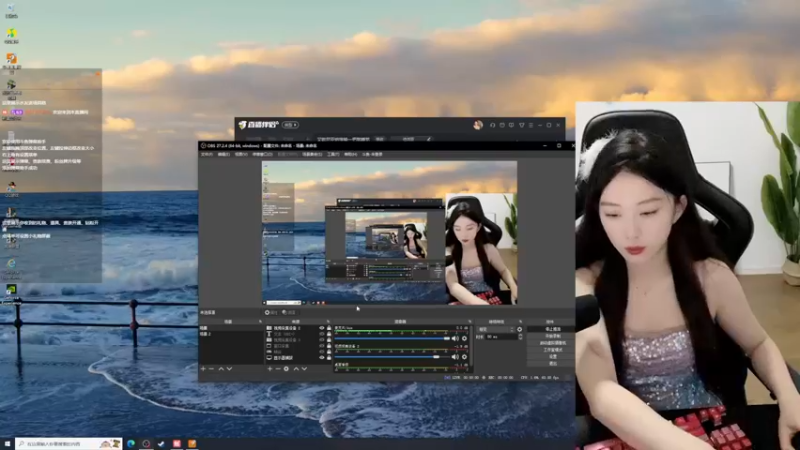Click 退出 button in Controls
Screen dimensions: 800x450
pyautogui.click(x=551, y=363)
